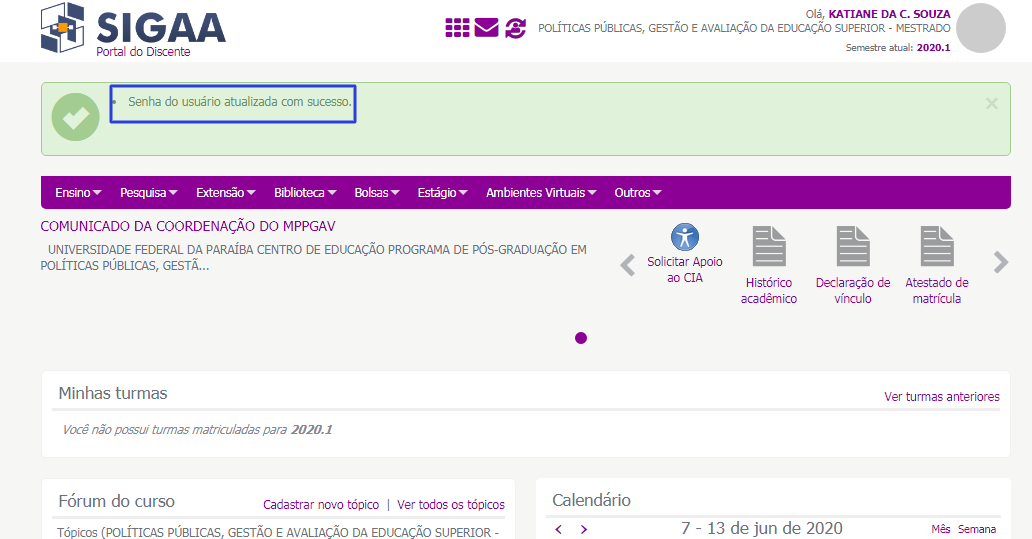Go to previous calendar week arrow
Viewport: 1032px width, 539px height.
(559, 529)
